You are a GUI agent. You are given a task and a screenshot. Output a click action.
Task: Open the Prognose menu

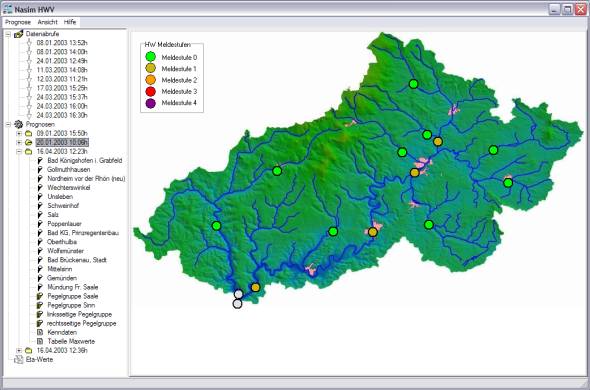click(x=18, y=22)
